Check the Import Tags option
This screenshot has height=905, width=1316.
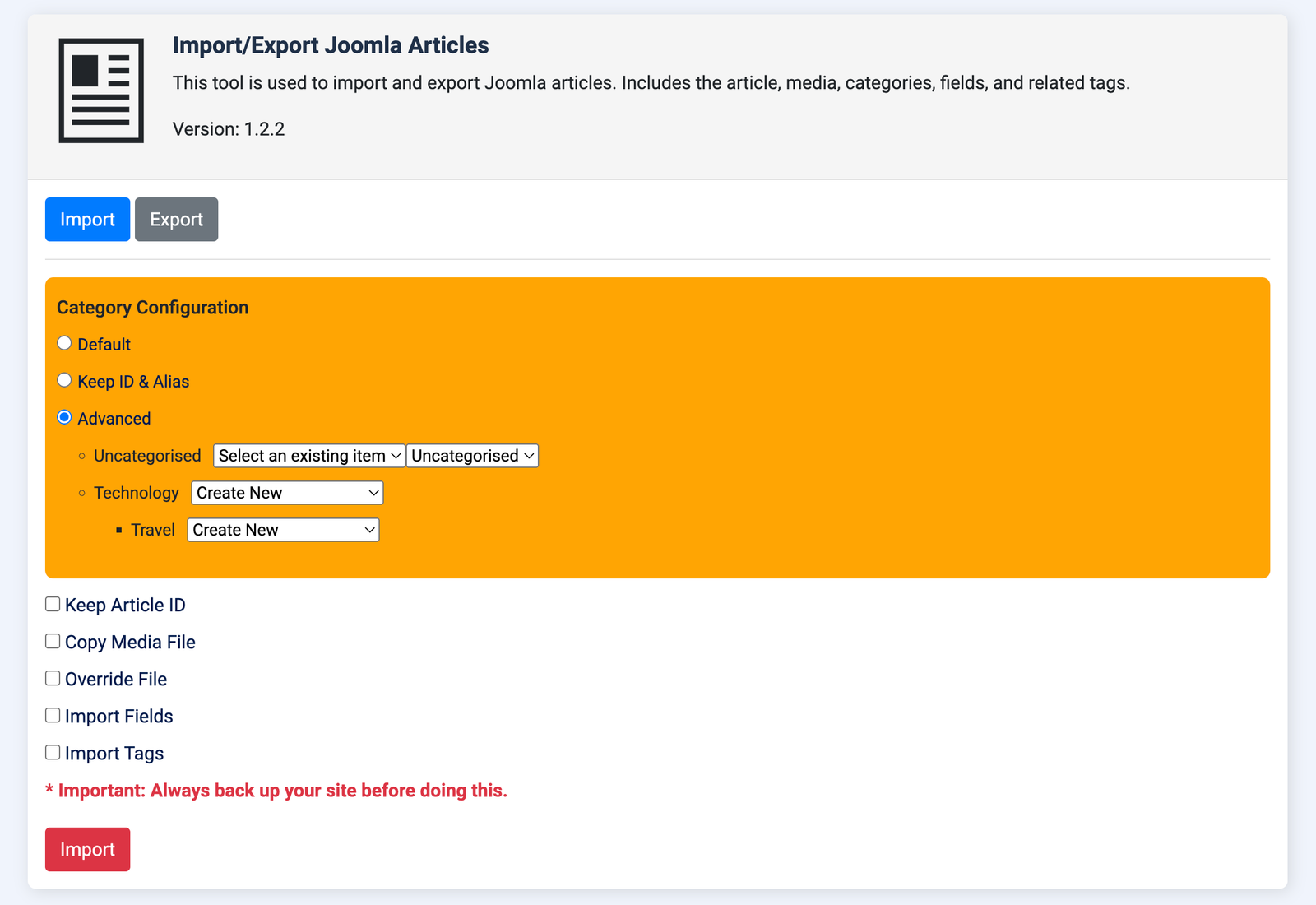click(x=53, y=753)
